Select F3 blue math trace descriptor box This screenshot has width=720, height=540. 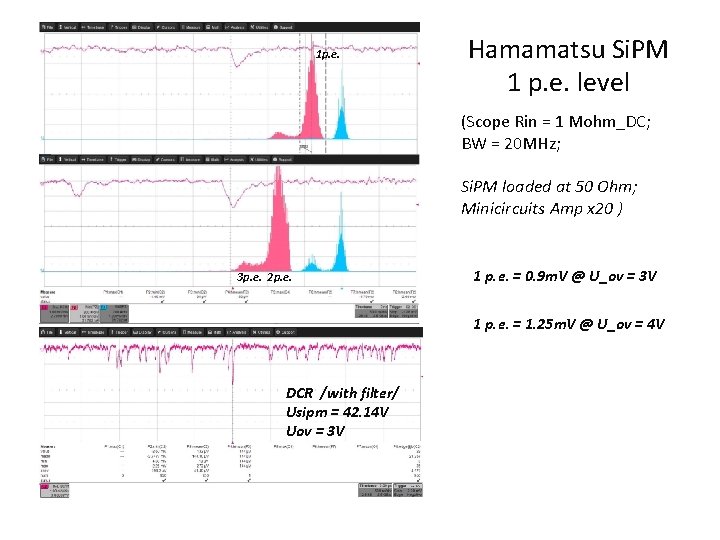coord(114,313)
